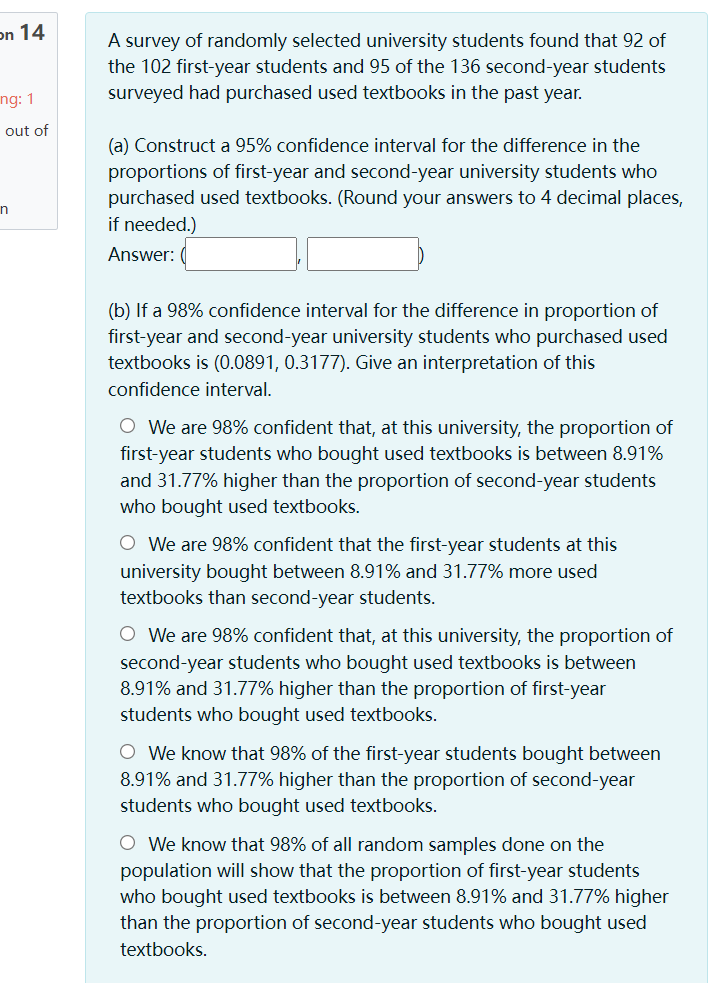
Task: Pick the option starting with 'We know that 98%'
Action: coord(128,752)
